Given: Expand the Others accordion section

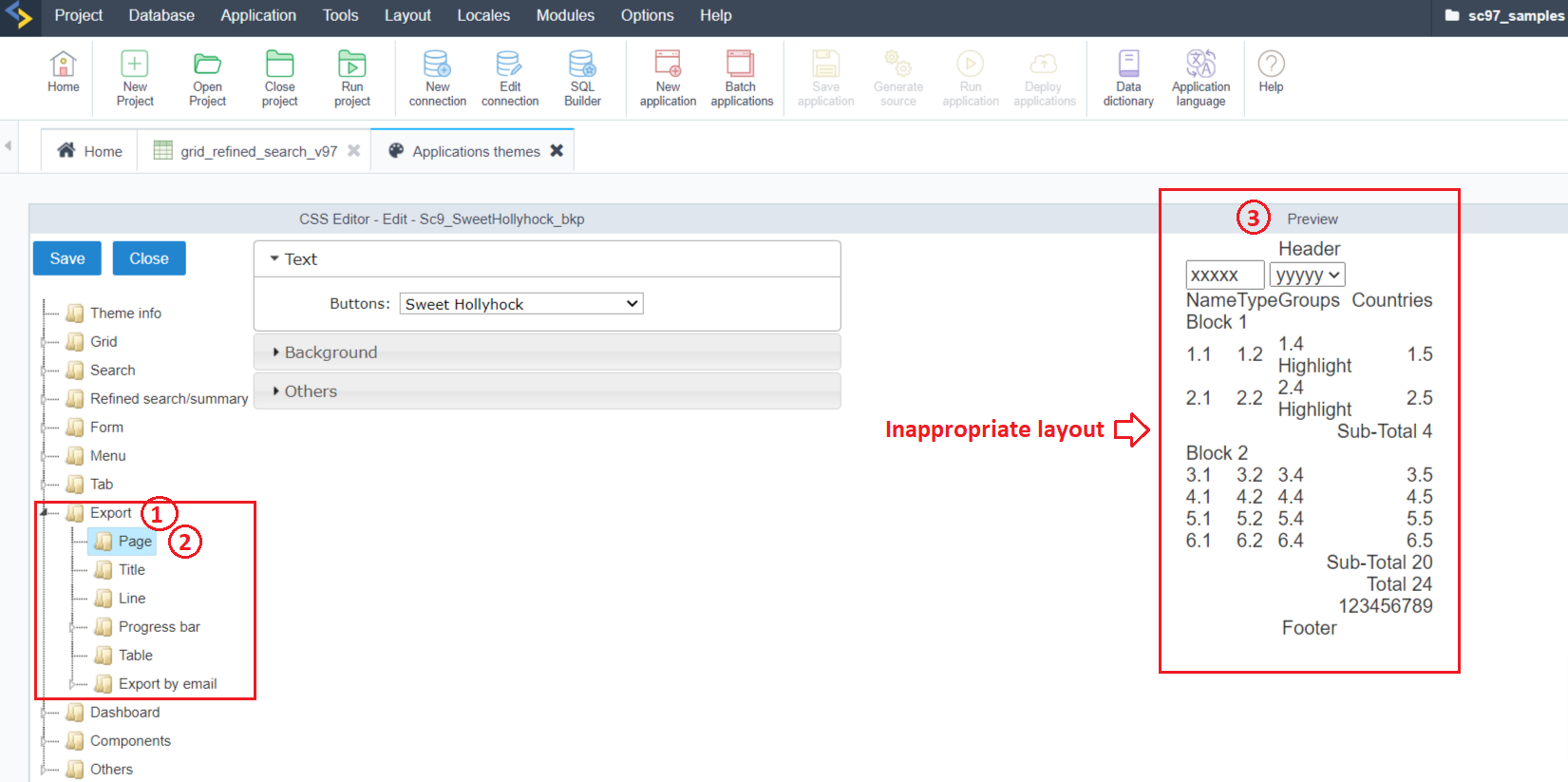Looking at the screenshot, I should (x=547, y=391).
